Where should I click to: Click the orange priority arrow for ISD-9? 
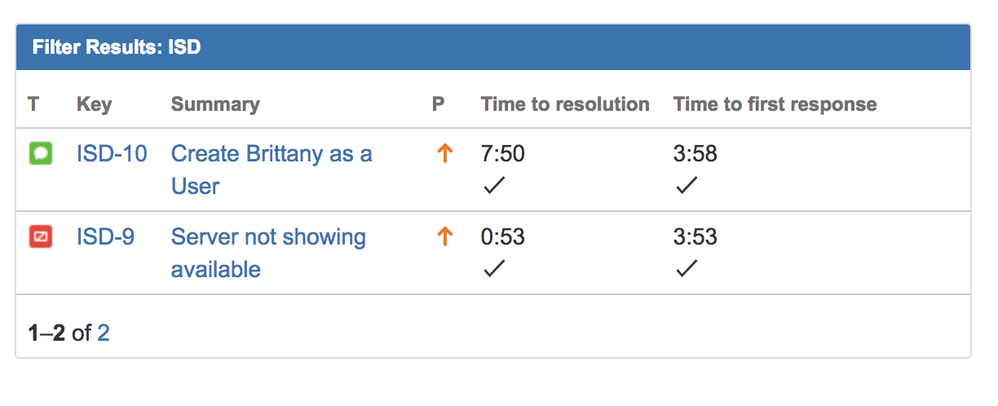(x=445, y=237)
